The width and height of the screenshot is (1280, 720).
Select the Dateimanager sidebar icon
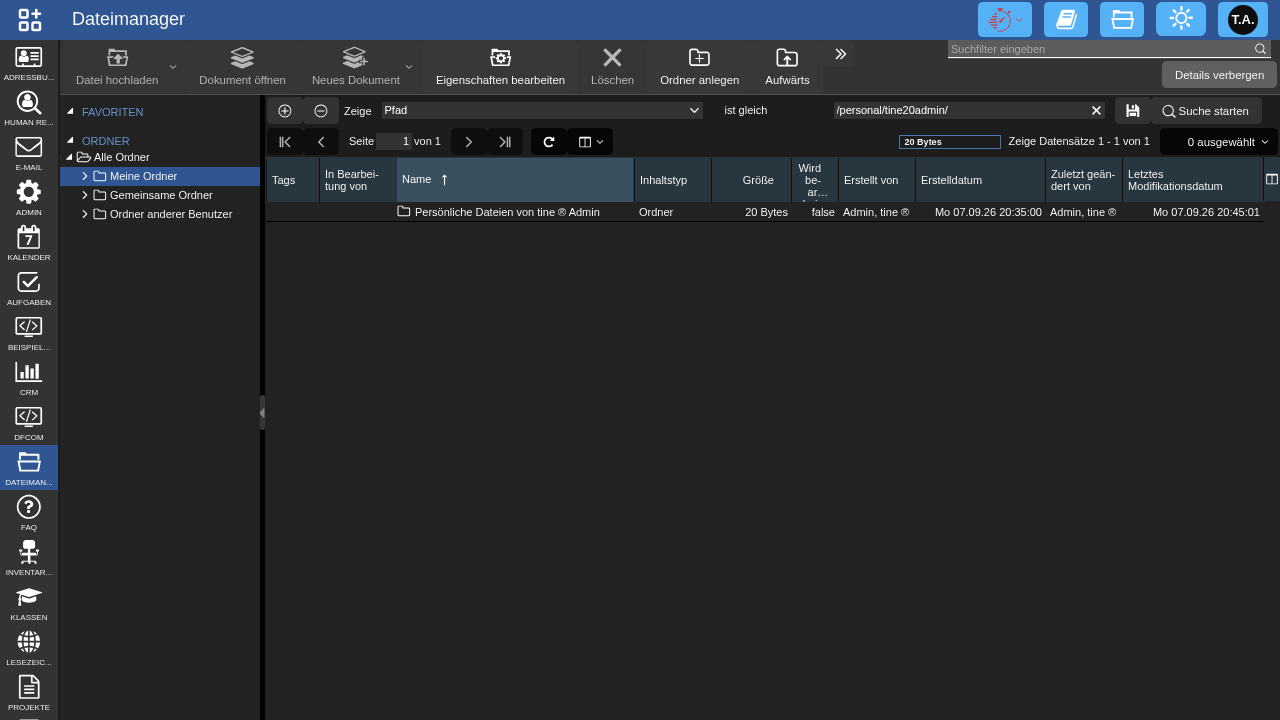(x=29, y=468)
